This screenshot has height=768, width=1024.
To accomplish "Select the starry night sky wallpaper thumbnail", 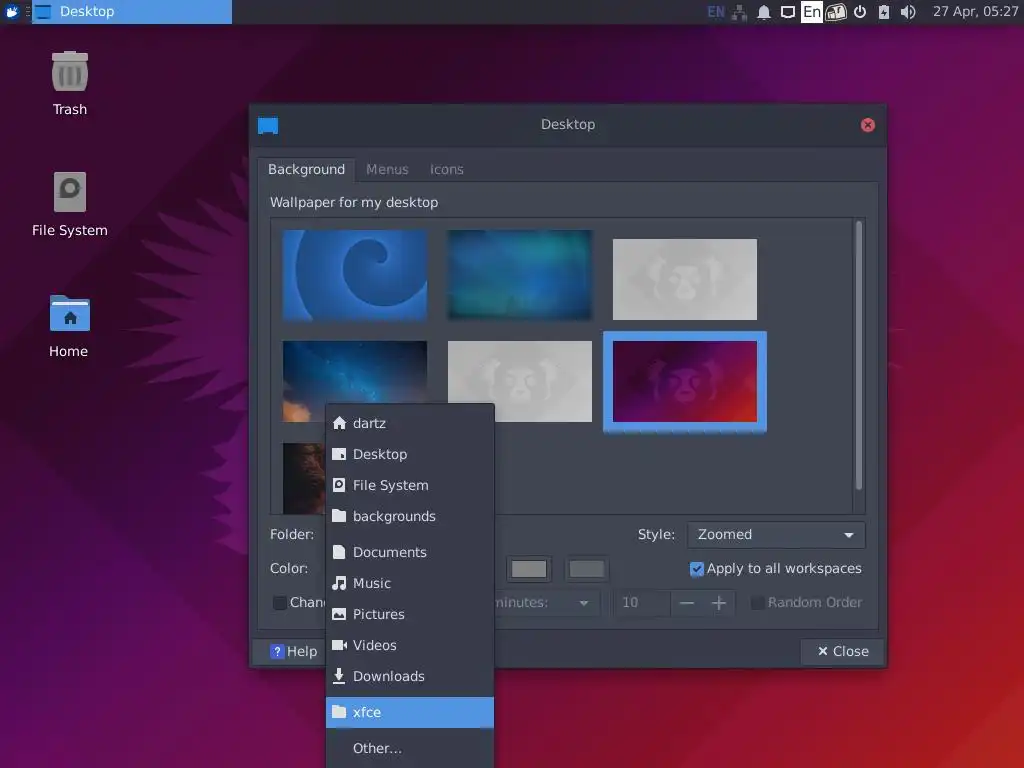I will coord(355,372).
